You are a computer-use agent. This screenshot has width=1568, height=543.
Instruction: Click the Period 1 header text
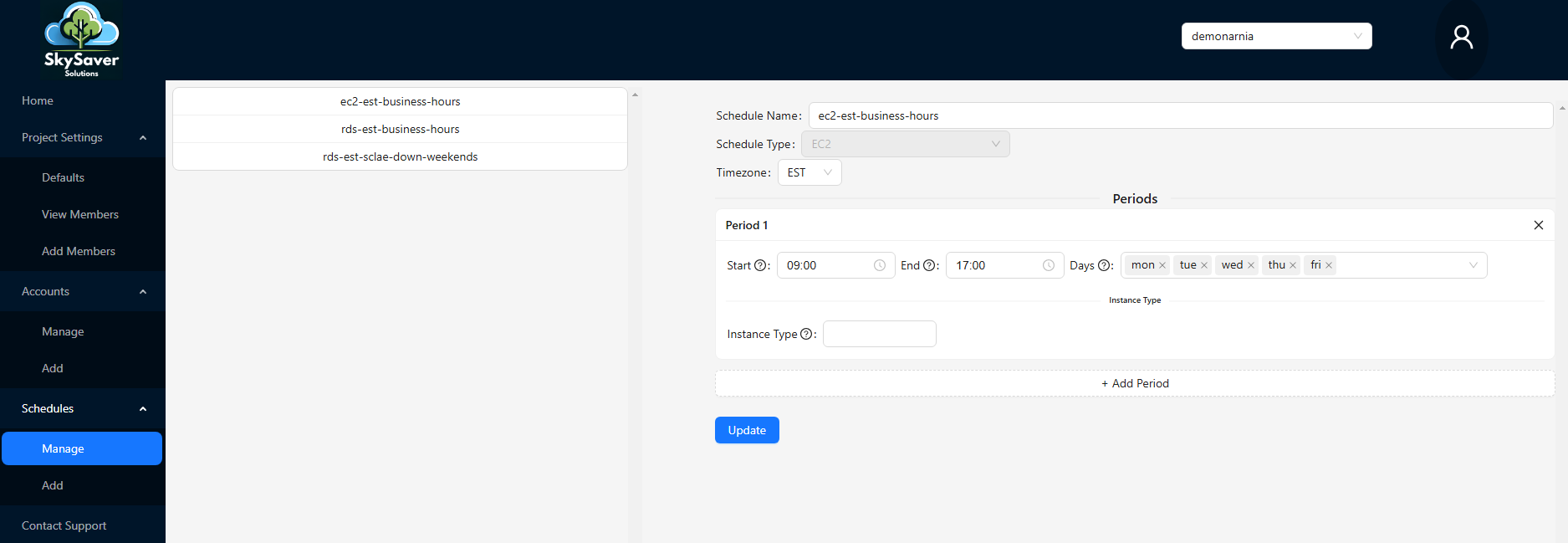(747, 225)
